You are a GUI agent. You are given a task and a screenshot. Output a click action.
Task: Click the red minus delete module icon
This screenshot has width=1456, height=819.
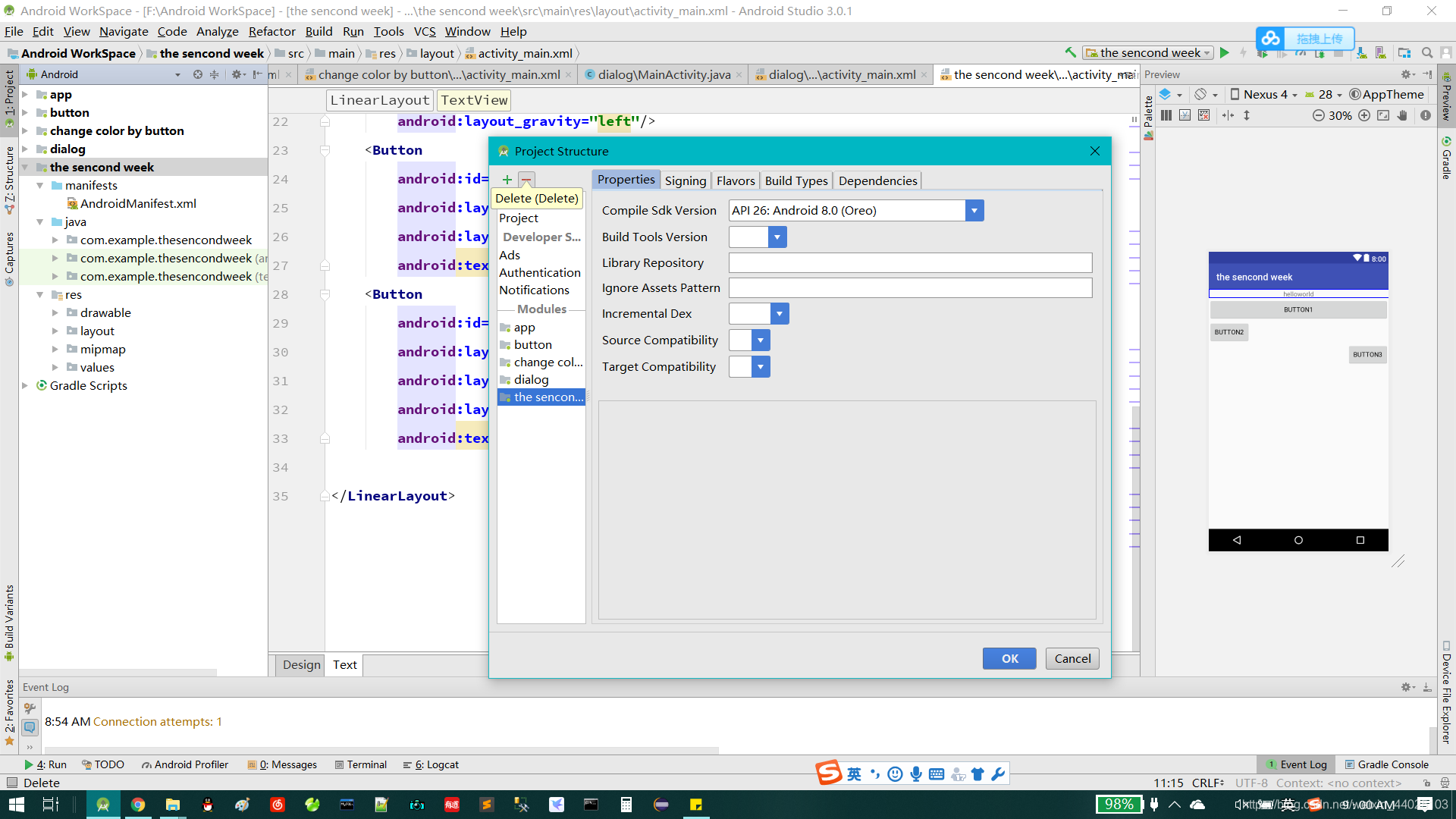click(526, 180)
